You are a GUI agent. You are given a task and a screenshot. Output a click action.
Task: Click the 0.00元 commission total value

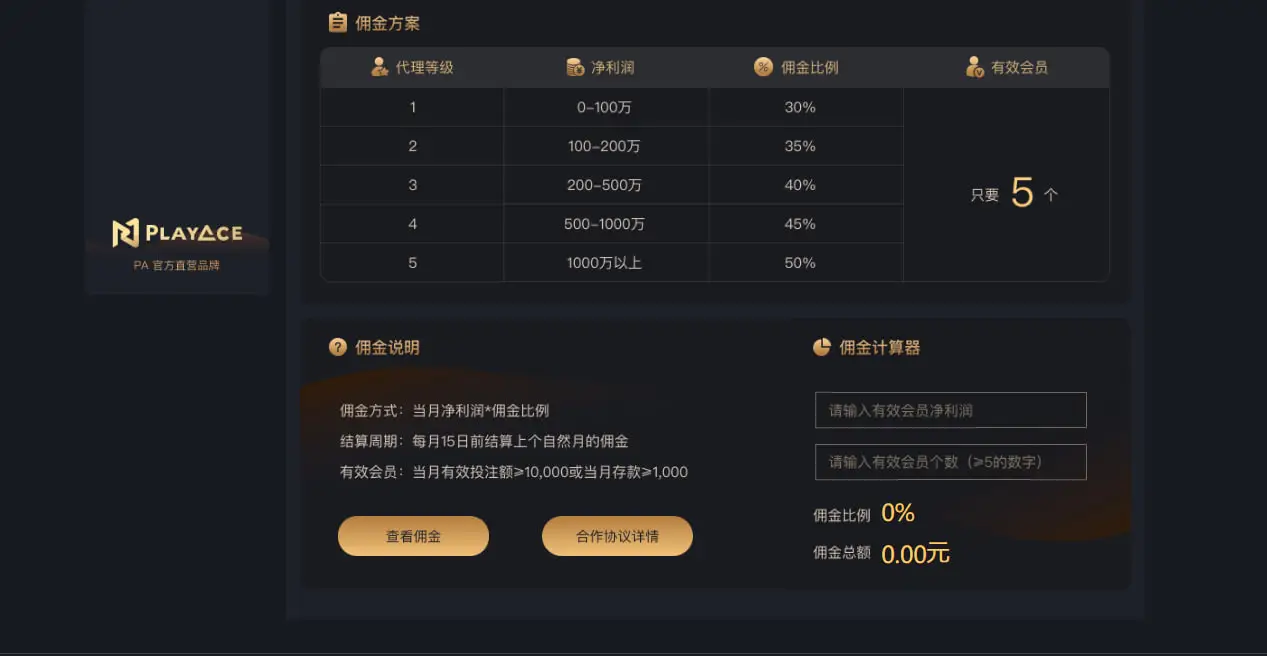pyautogui.click(x=915, y=553)
